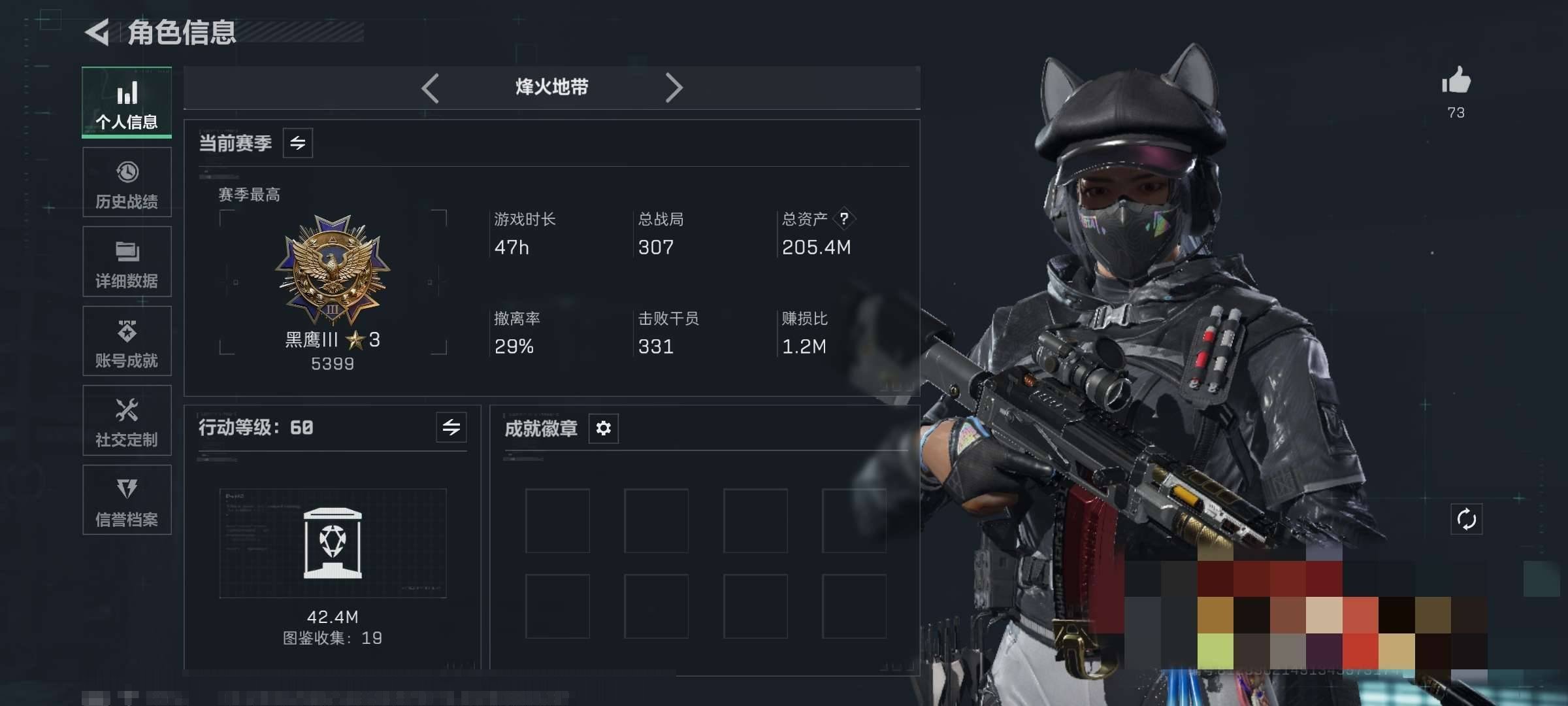The width and height of the screenshot is (1568, 706).
Task: Switch to the next game mode with the right chevron
Action: pos(674,88)
